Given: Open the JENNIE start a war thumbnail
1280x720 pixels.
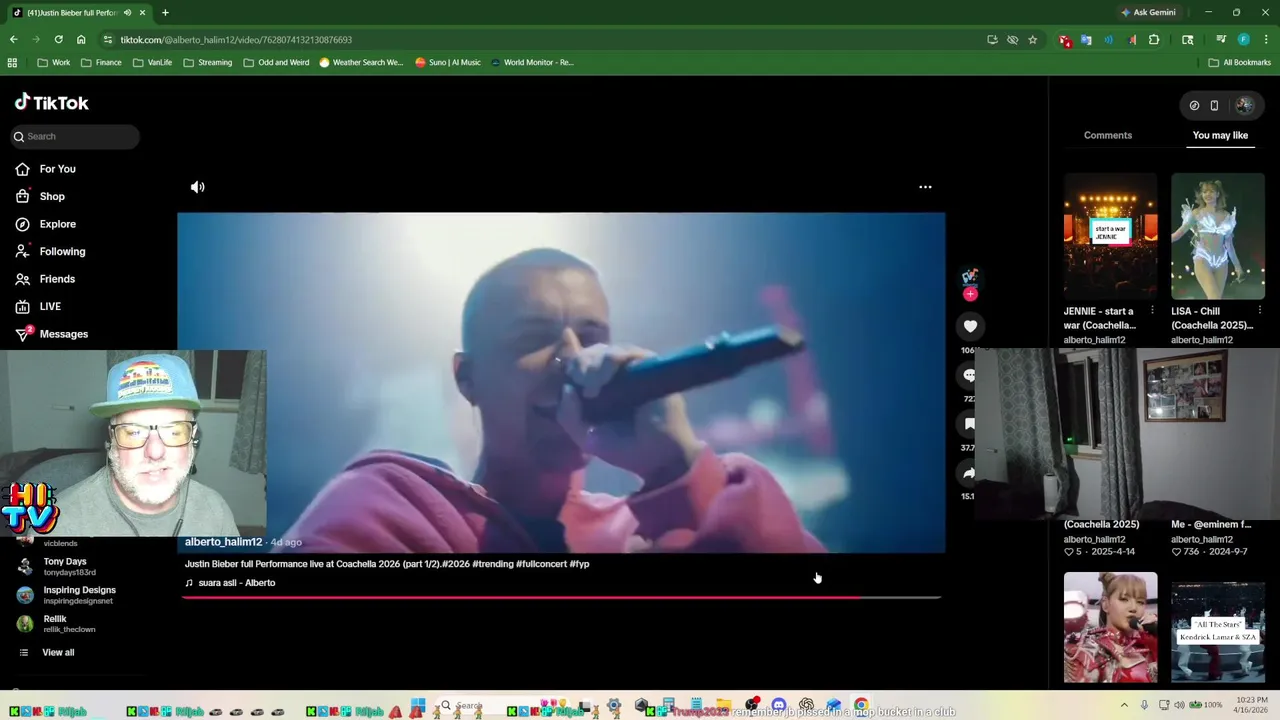Looking at the screenshot, I should [1110, 236].
